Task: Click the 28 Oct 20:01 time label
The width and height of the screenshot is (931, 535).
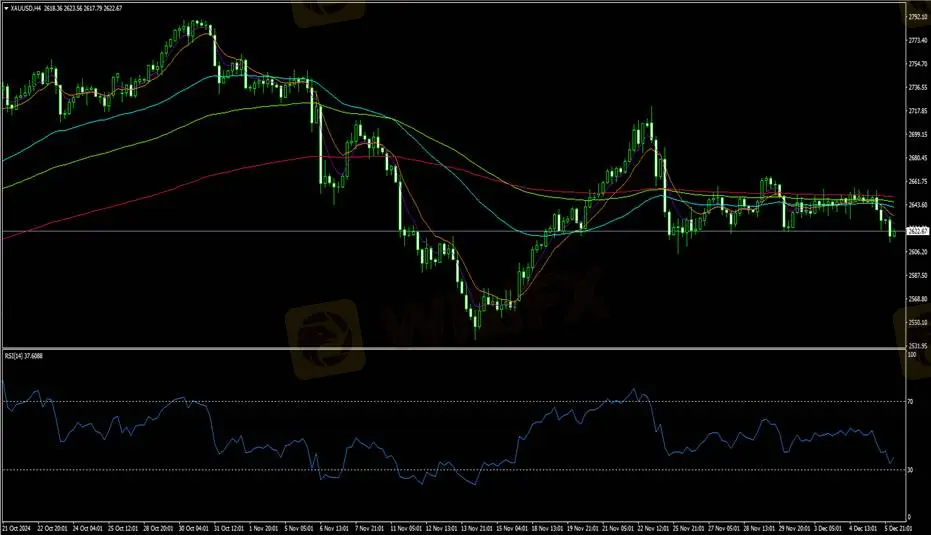Action: (159, 528)
